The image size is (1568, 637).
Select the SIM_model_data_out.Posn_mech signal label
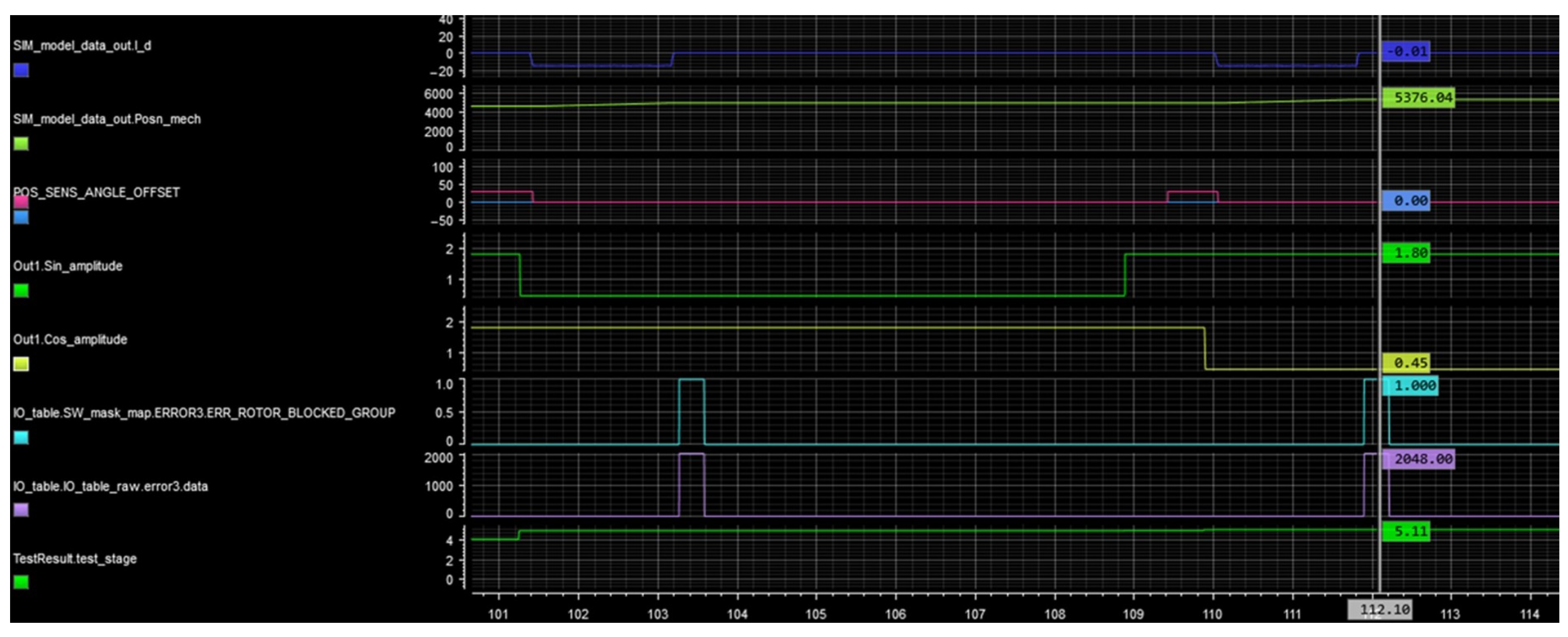click(x=107, y=119)
